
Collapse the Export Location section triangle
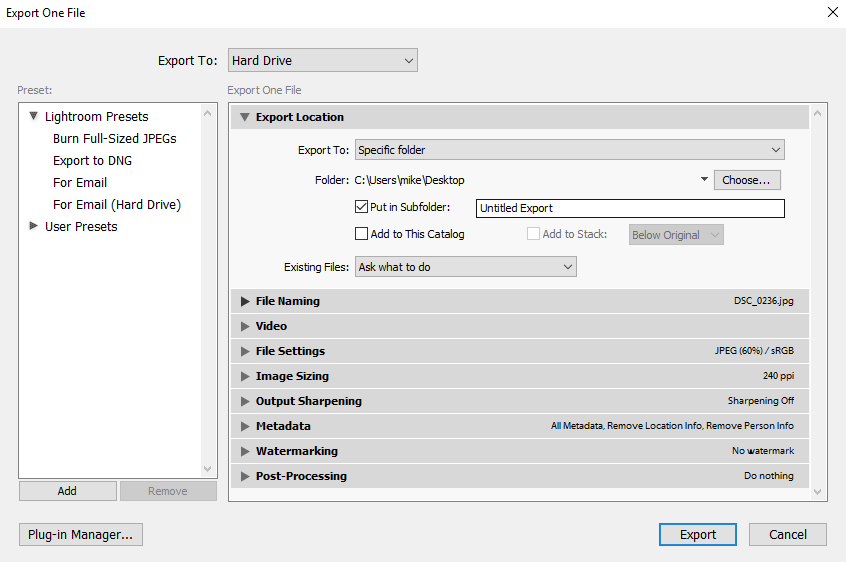tap(245, 117)
